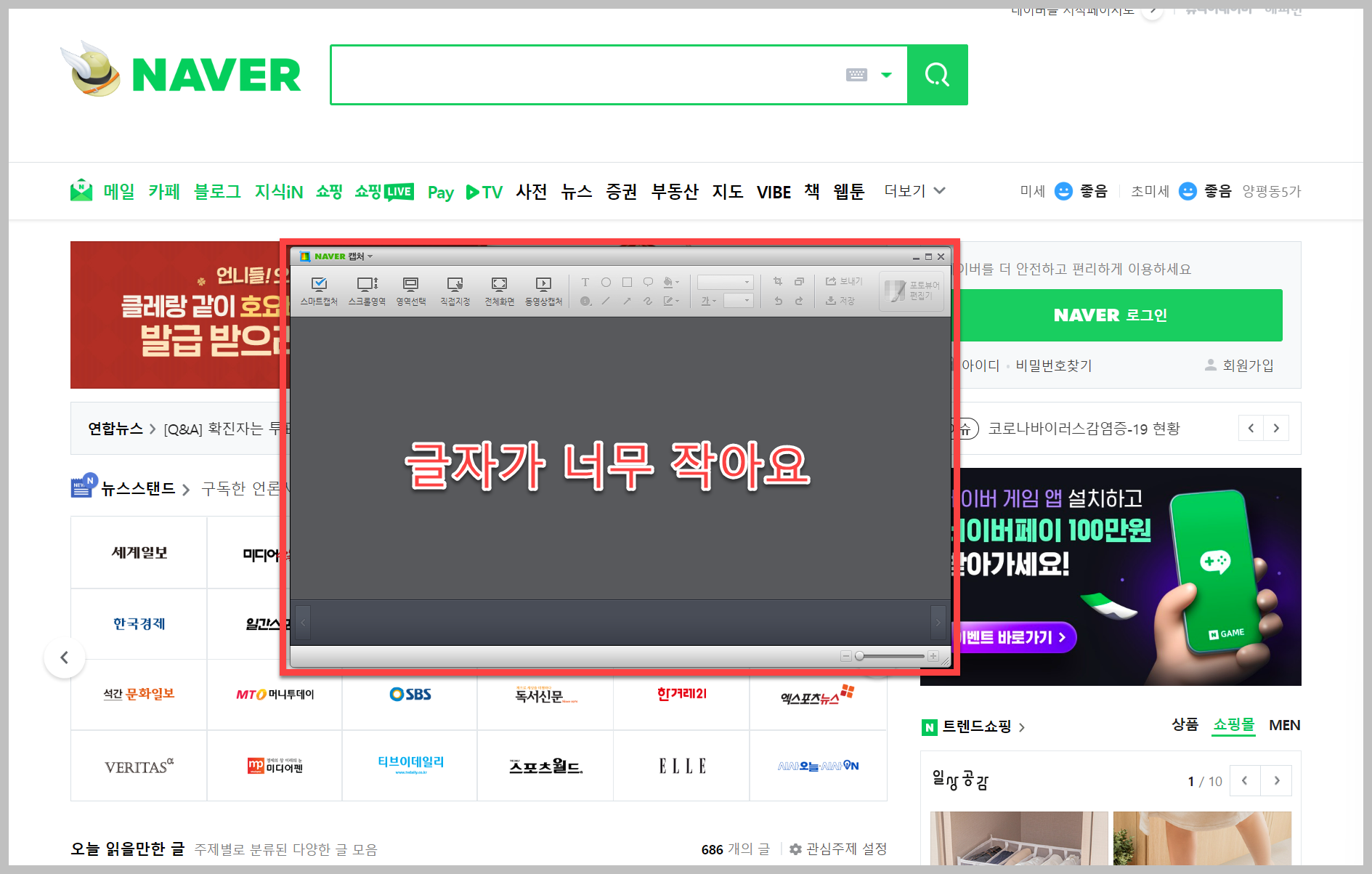Select 직접지정 custom capture tool
The width and height of the screenshot is (1372, 874).
(455, 291)
